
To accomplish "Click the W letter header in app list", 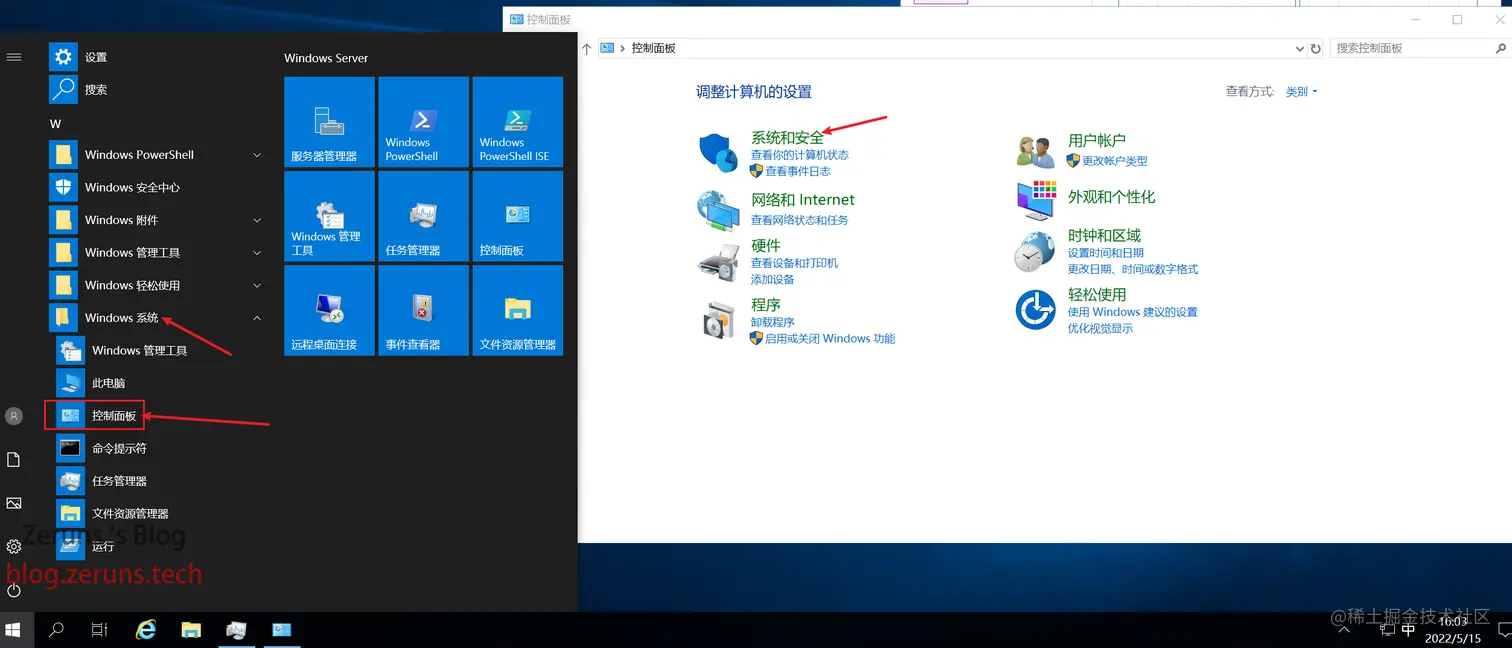I will [x=56, y=124].
